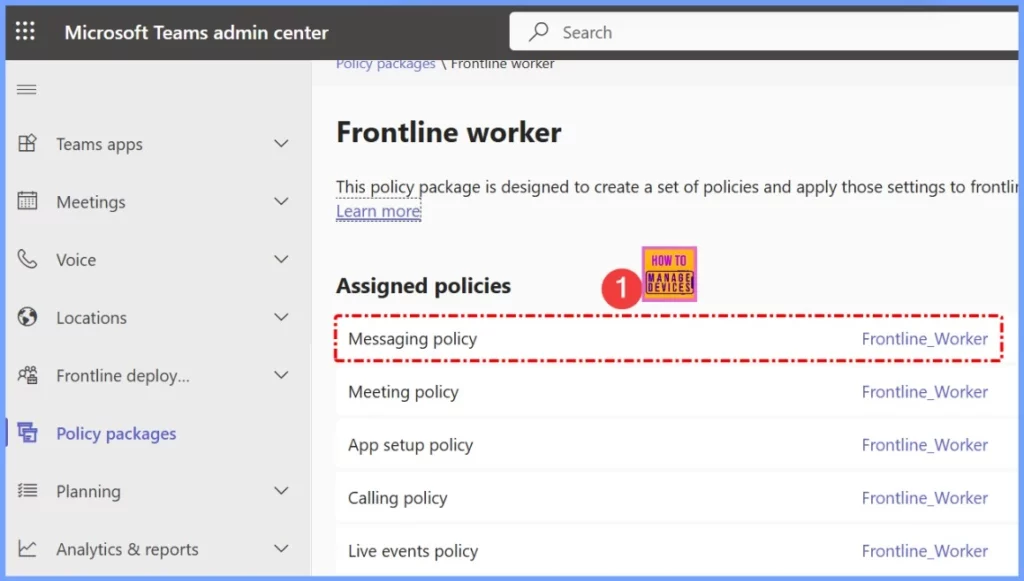Open Locations menu item
1024x581 pixels.
point(91,318)
